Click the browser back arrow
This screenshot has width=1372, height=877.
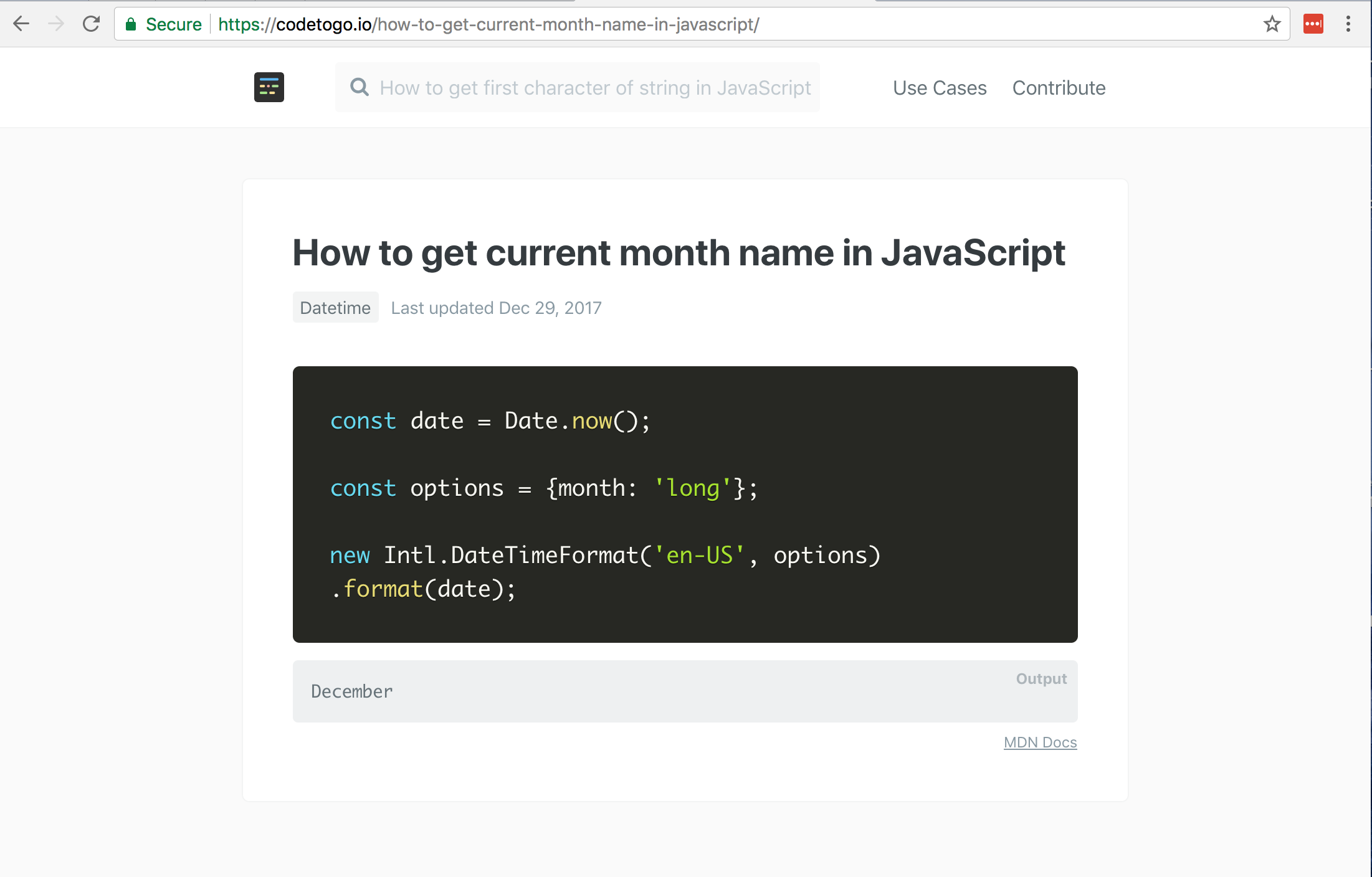[x=21, y=24]
